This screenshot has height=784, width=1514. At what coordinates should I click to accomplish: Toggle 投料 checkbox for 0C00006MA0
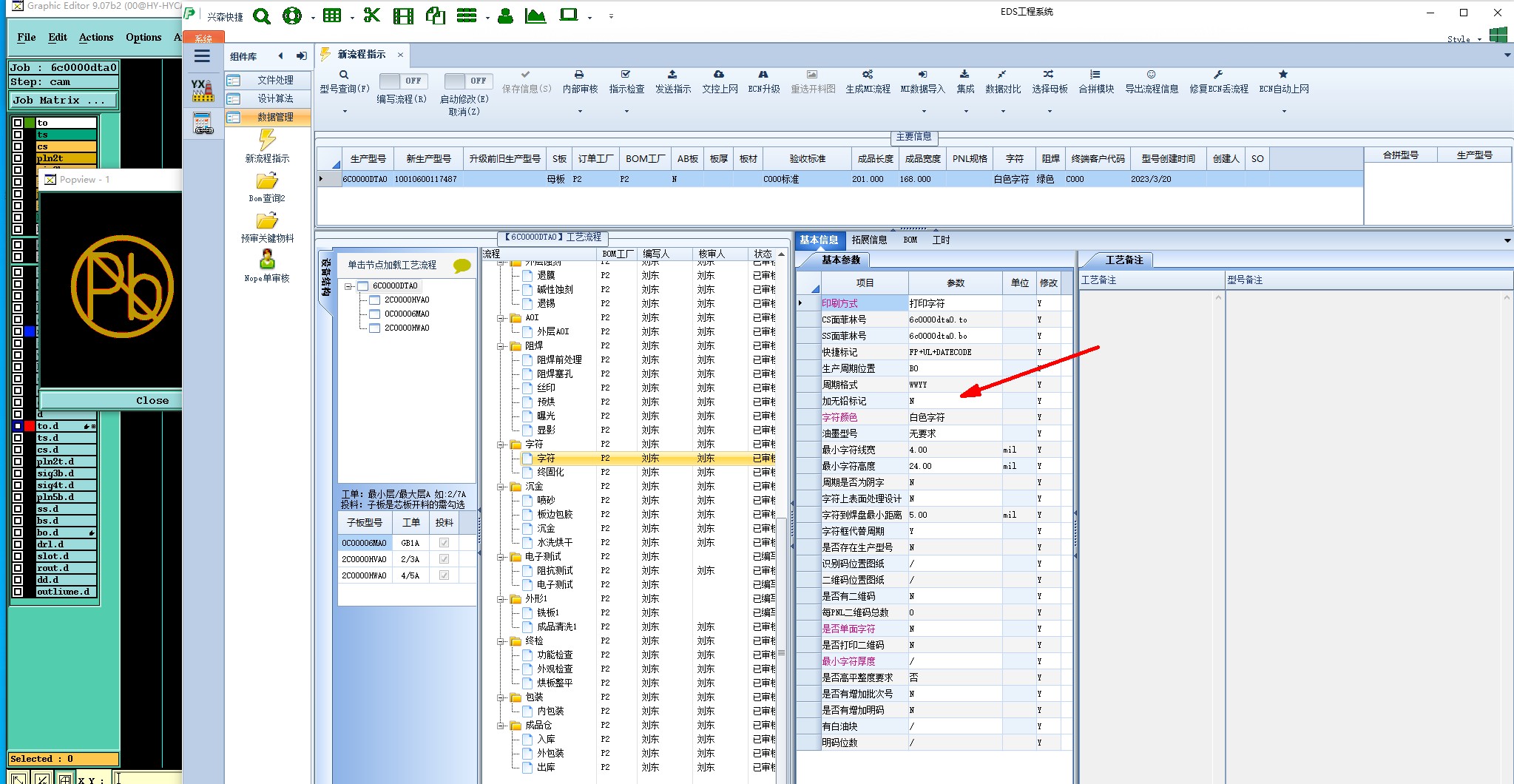(444, 543)
